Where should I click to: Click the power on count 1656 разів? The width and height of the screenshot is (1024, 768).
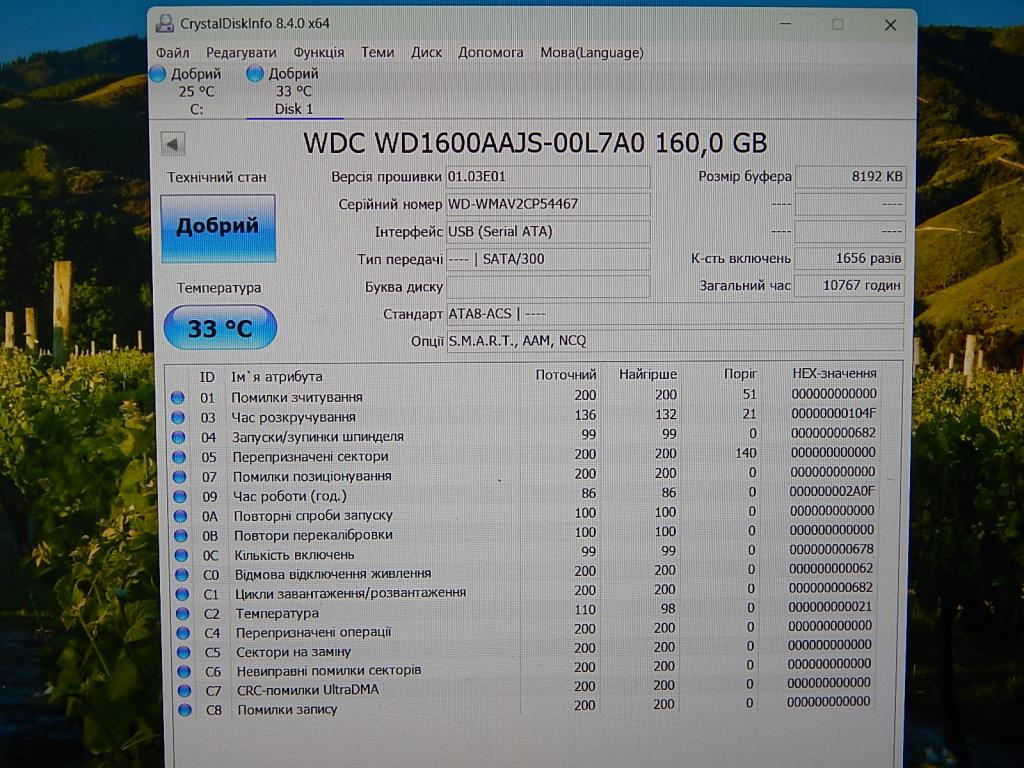coord(850,258)
